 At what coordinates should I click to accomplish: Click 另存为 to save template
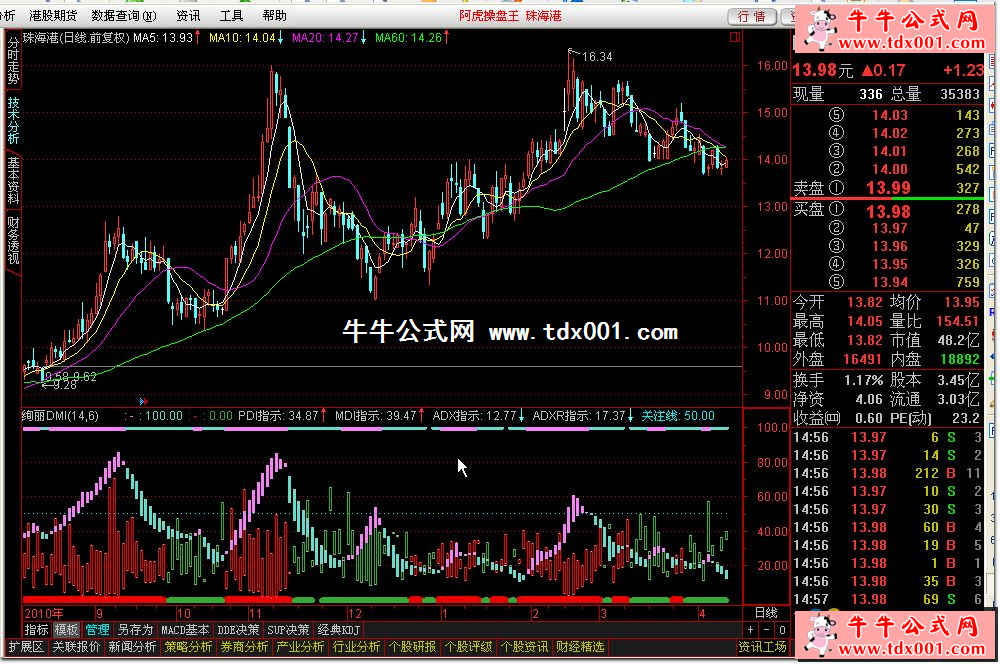[x=135, y=630]
